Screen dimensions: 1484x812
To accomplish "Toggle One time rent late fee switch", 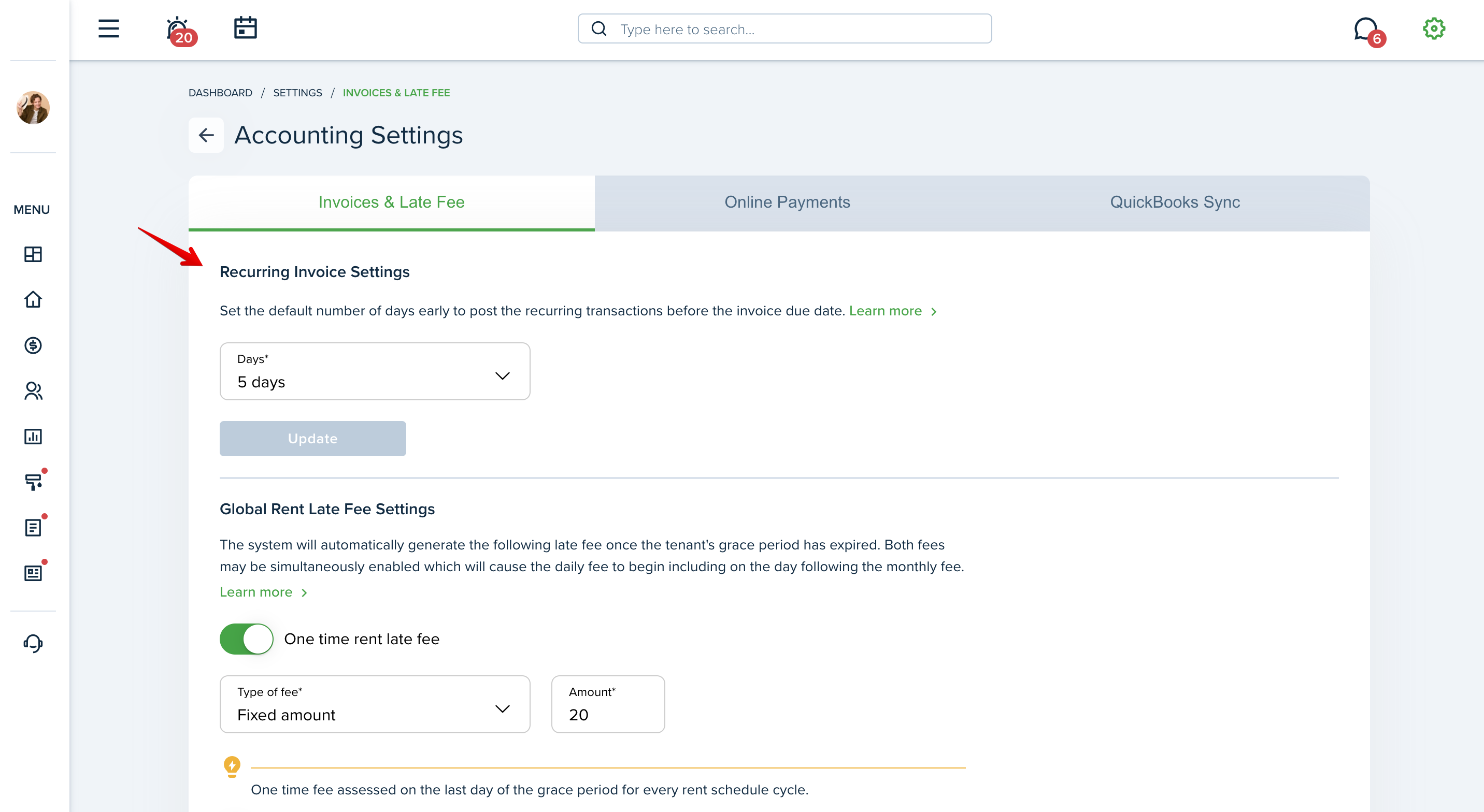I will pos(247,639).
